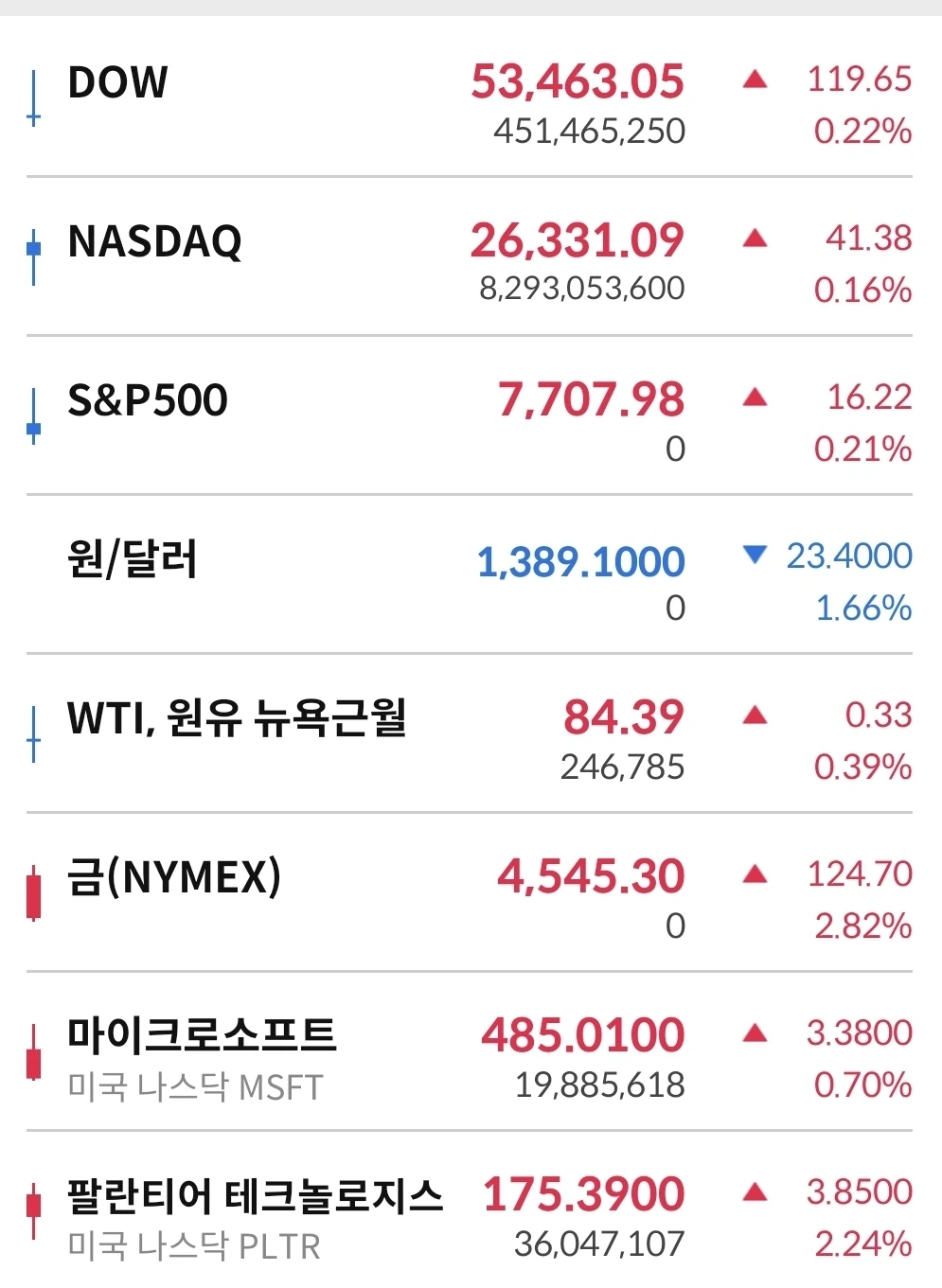Select the 금(NYMEX) price 4,545.30
Screen dimensions: 942x1288
[x=591, y=876]
